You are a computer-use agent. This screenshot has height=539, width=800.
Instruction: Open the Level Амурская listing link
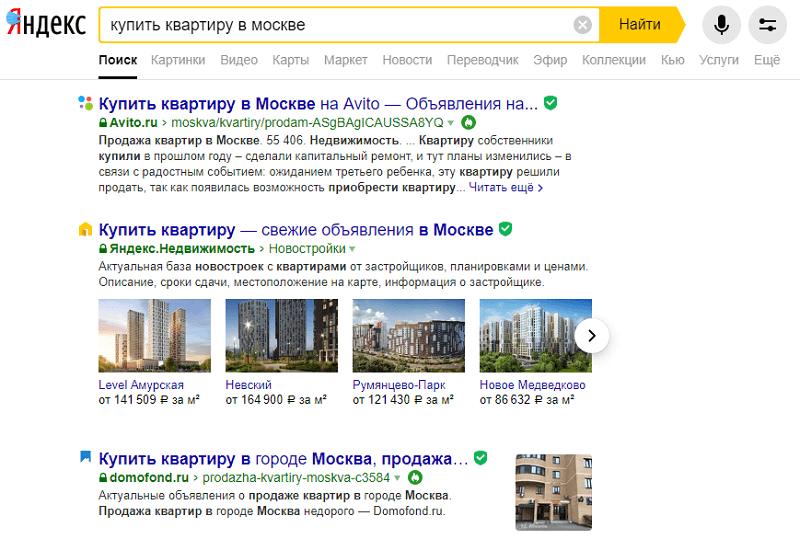pos(141,385)
